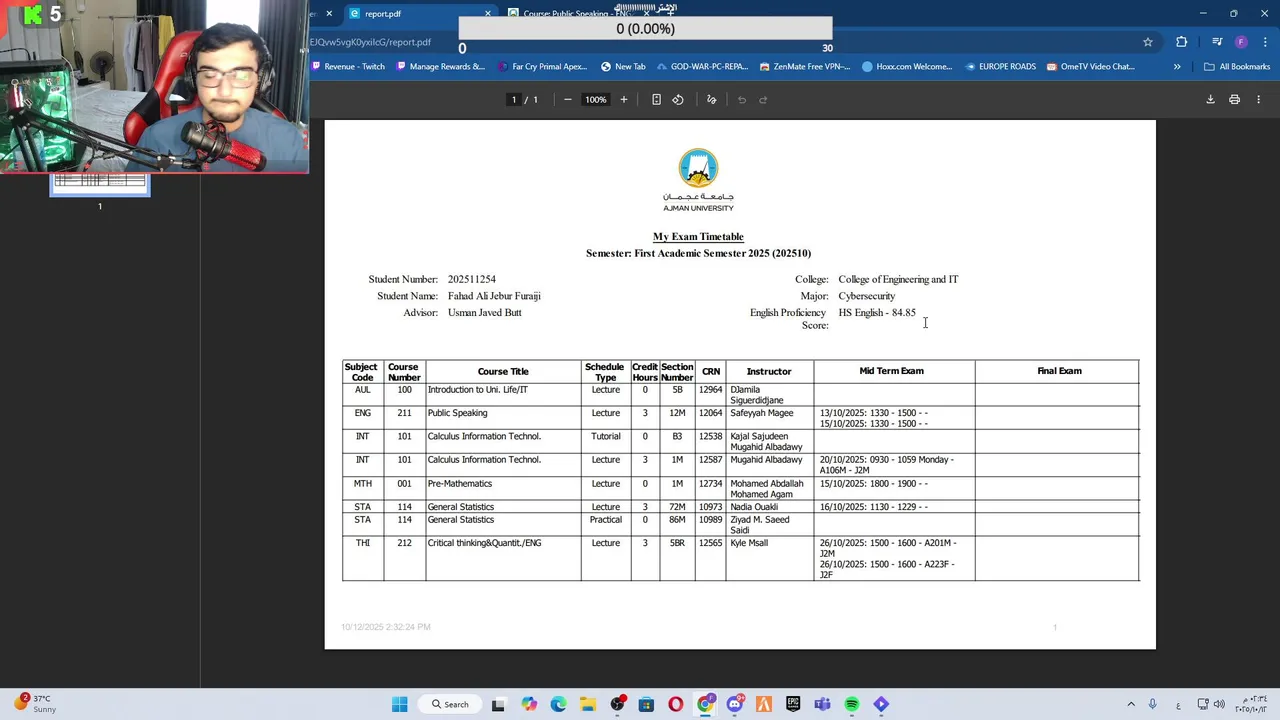This screenshot has height=720, width=1280.
Task: Open the Revenue - Twitch bookmark
Action: click(348, 67)
